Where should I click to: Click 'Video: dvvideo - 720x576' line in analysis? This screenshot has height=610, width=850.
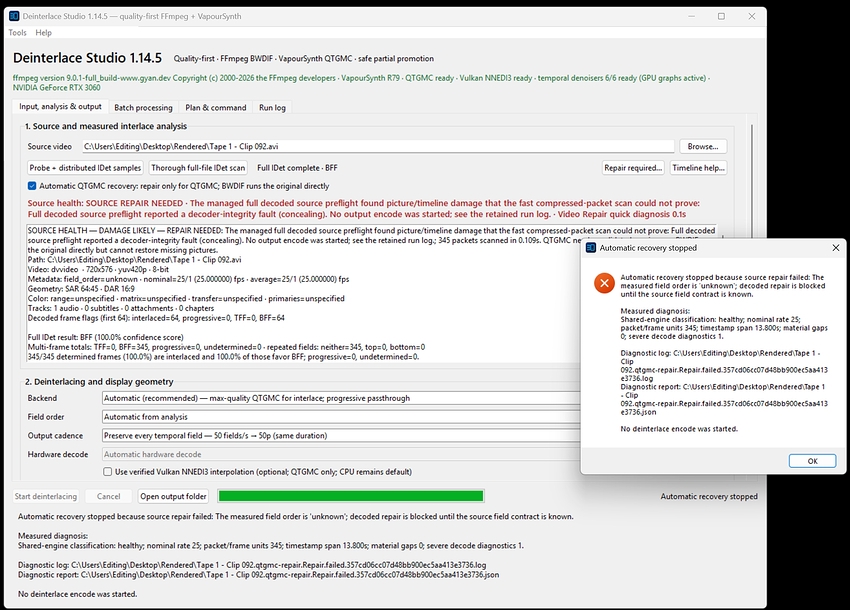(x=98, y=269)
